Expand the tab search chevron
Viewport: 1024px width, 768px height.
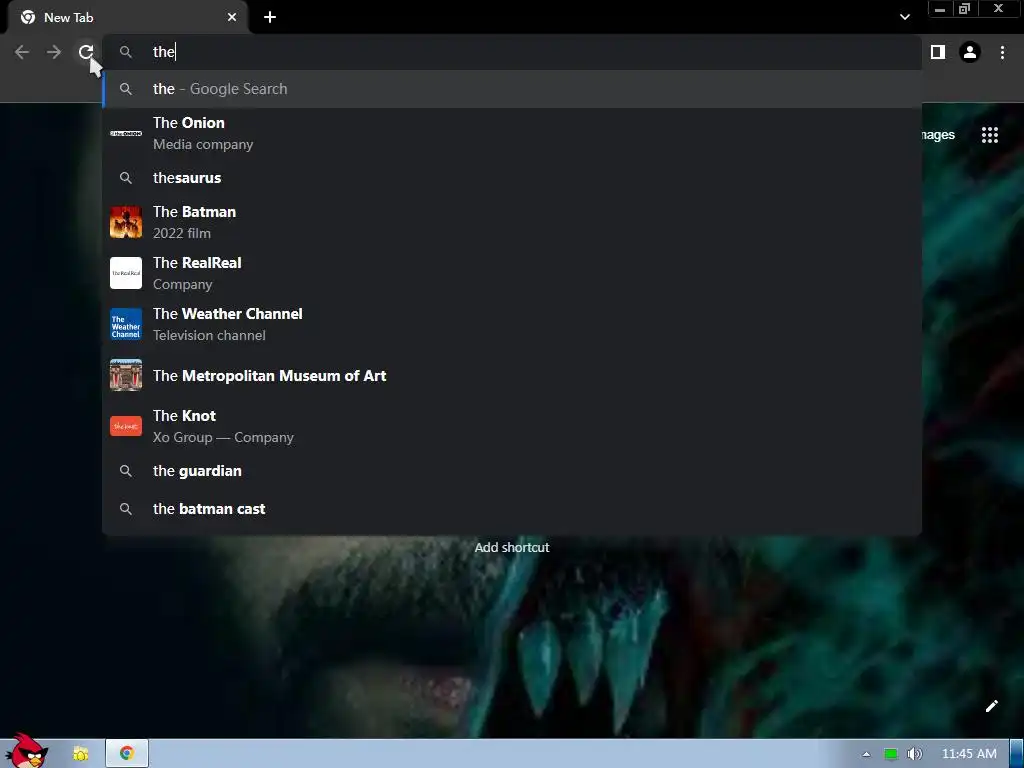click(904, 18)
